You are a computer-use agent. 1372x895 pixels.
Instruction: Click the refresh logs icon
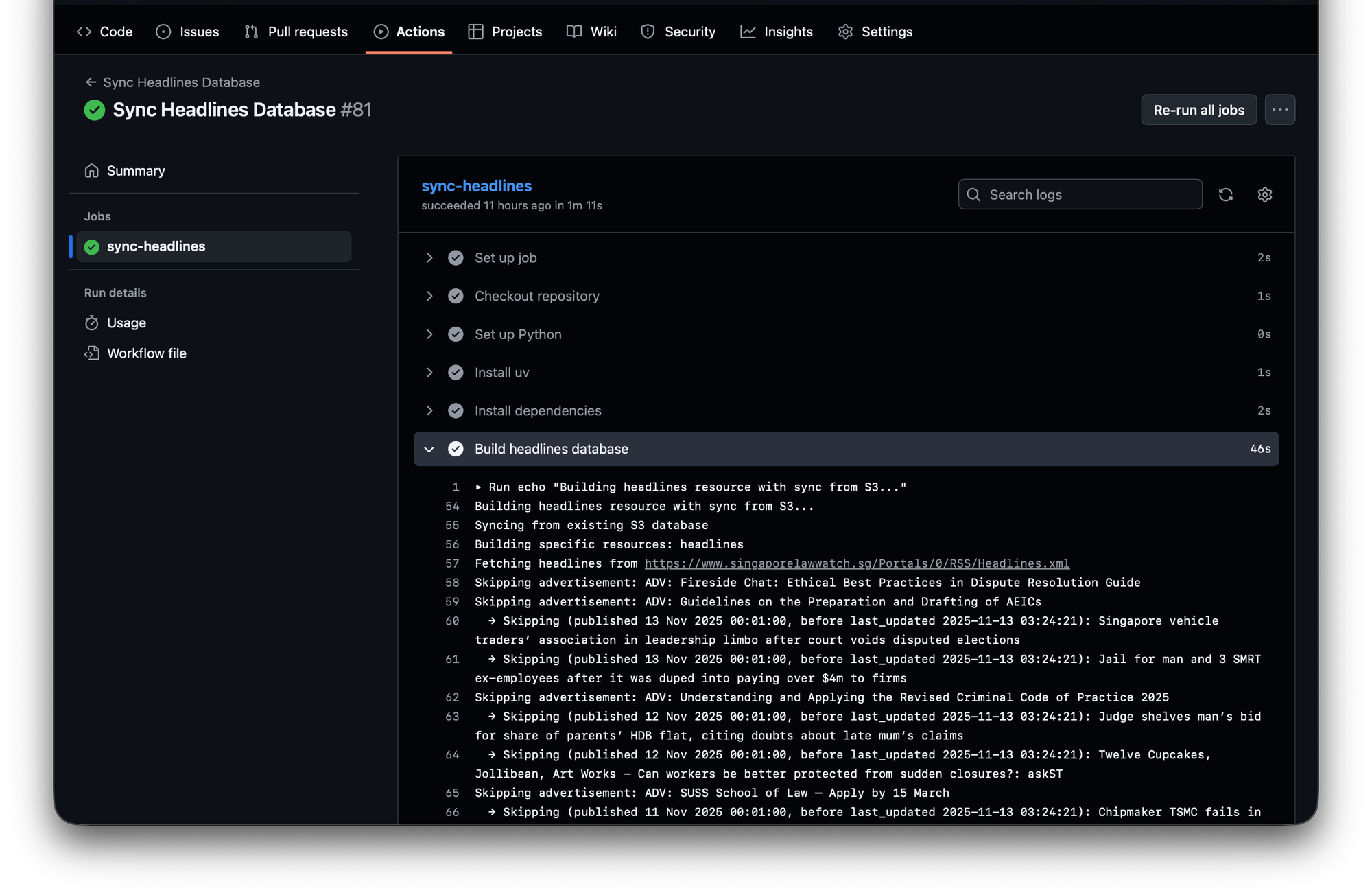pyautogui.click(x=1225, y=195)
